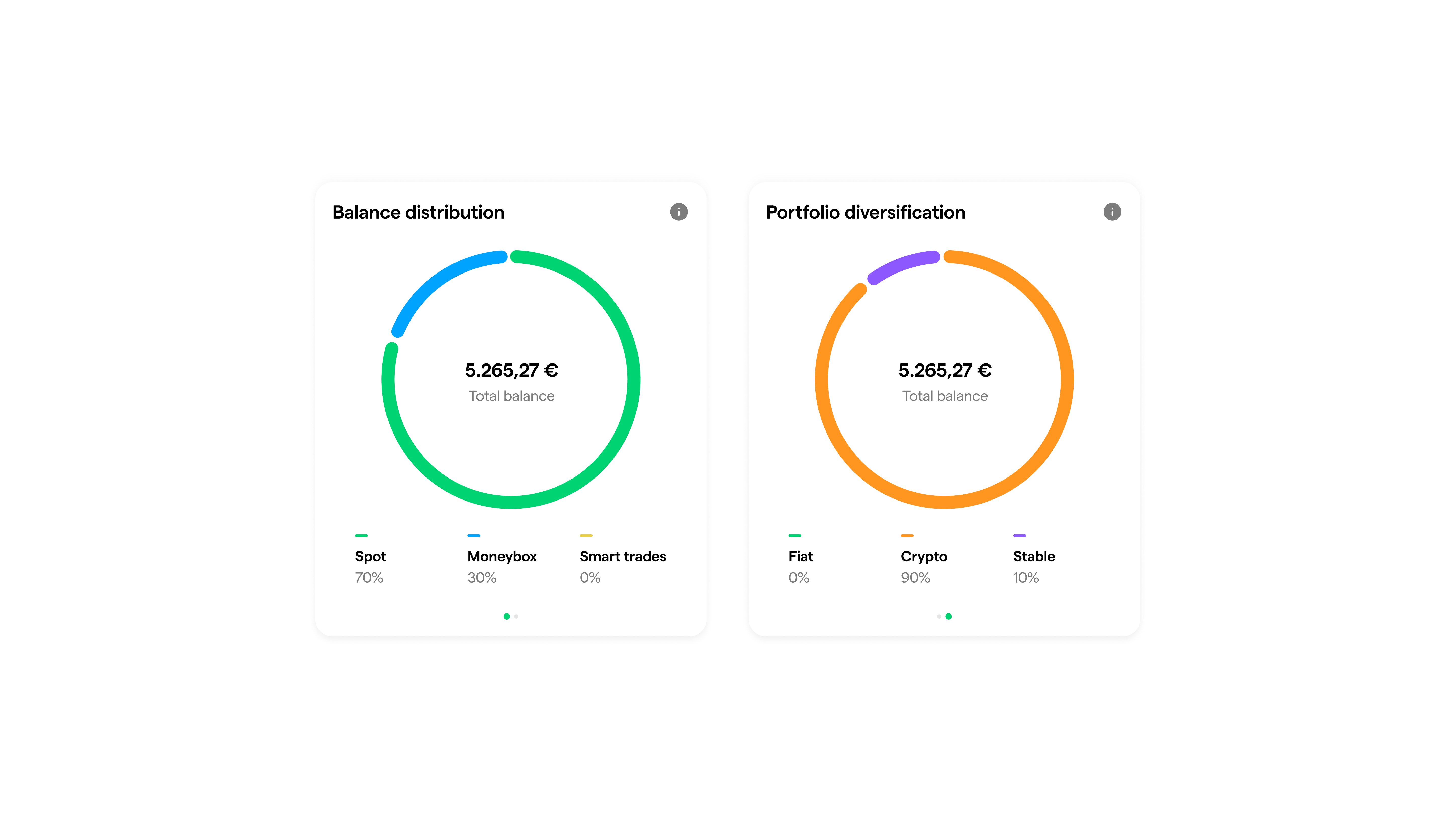Screen dimensions: 1456x819
Task: Select the Spot legend label
Action: point(370,557)
